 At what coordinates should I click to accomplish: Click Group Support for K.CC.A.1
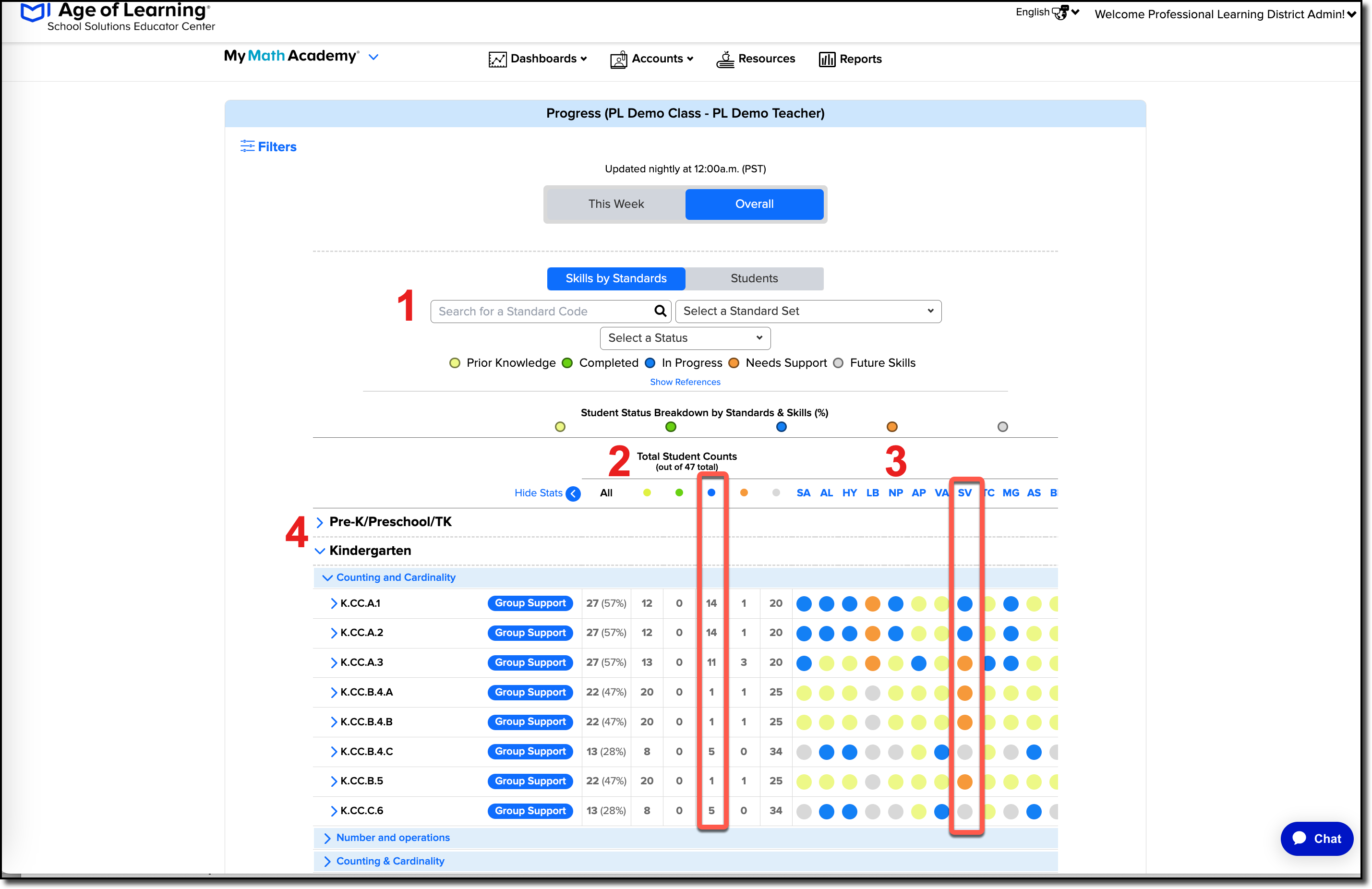pos(530,603)
